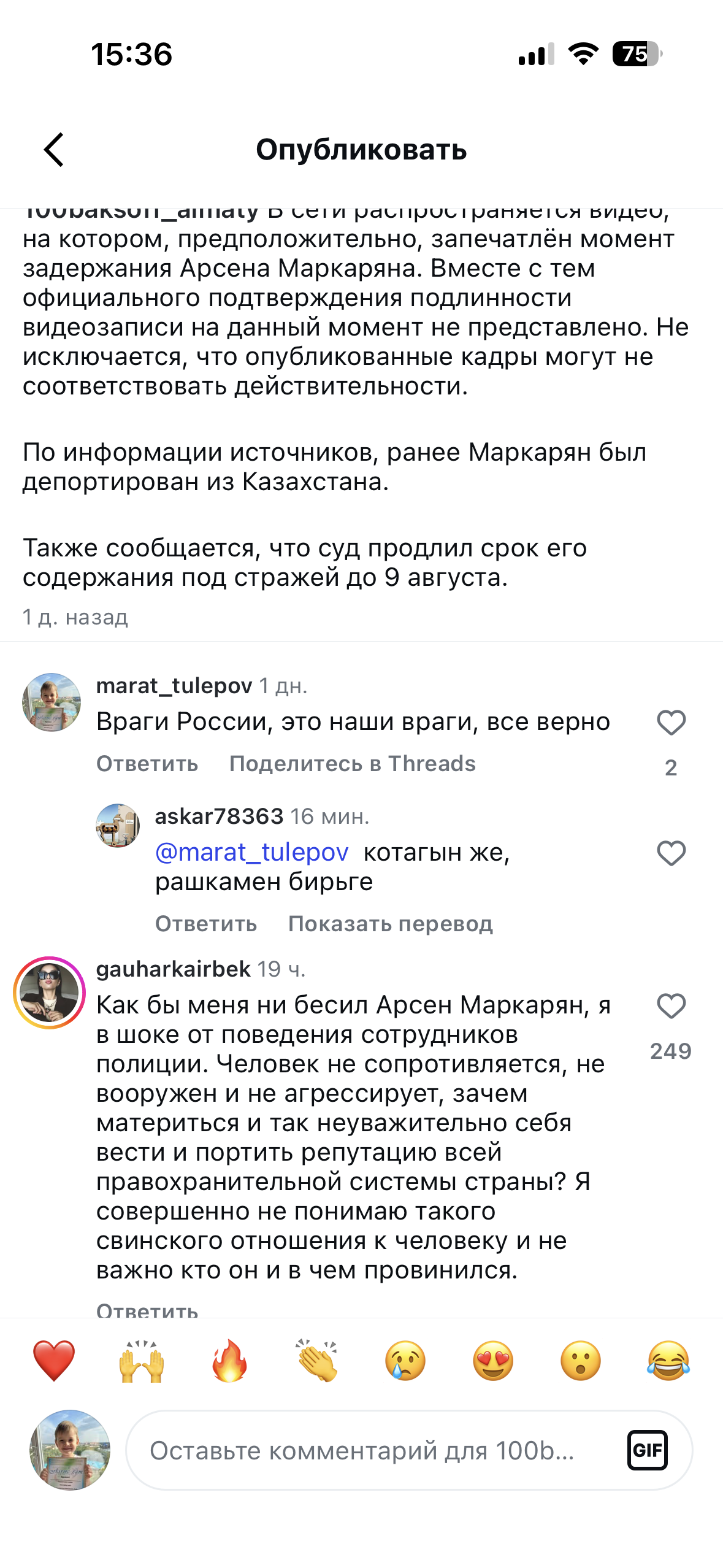723x1568 pixels.
Task: Send red heart emoji reaction
Action: pos(54,1361)
